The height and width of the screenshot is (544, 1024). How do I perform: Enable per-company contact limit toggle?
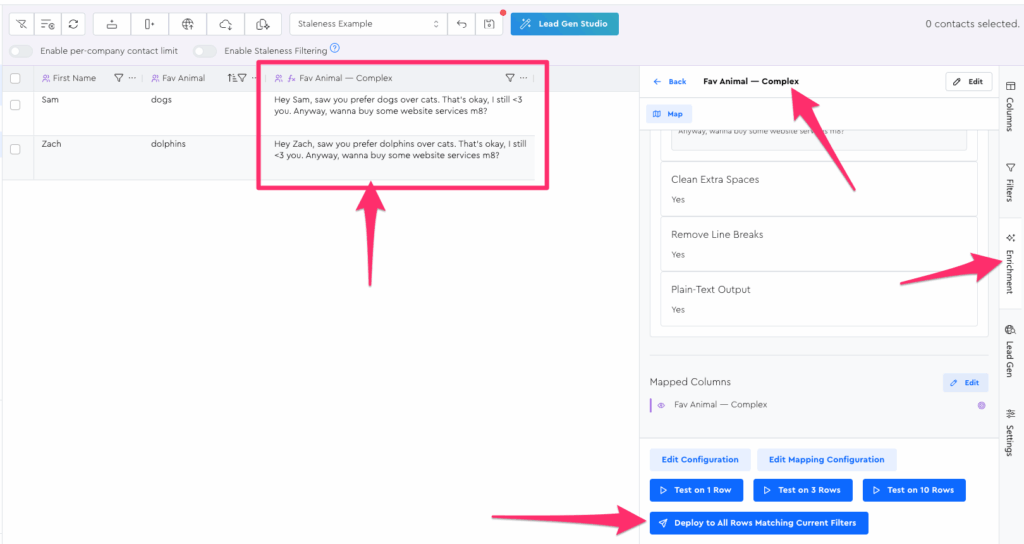point(21,51)
